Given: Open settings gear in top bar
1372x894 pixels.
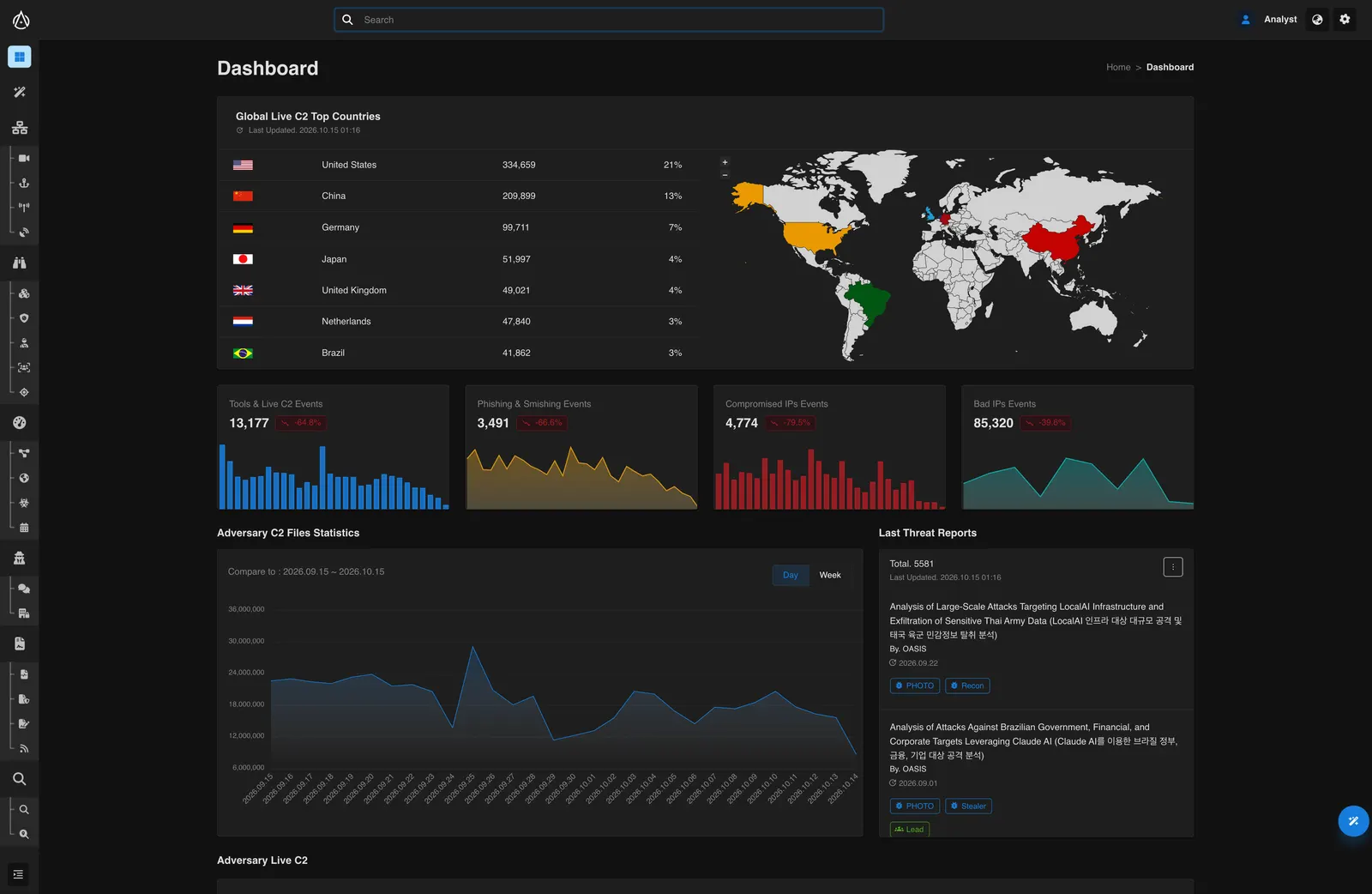Looking at the screenshot, I should [1345, 20].
